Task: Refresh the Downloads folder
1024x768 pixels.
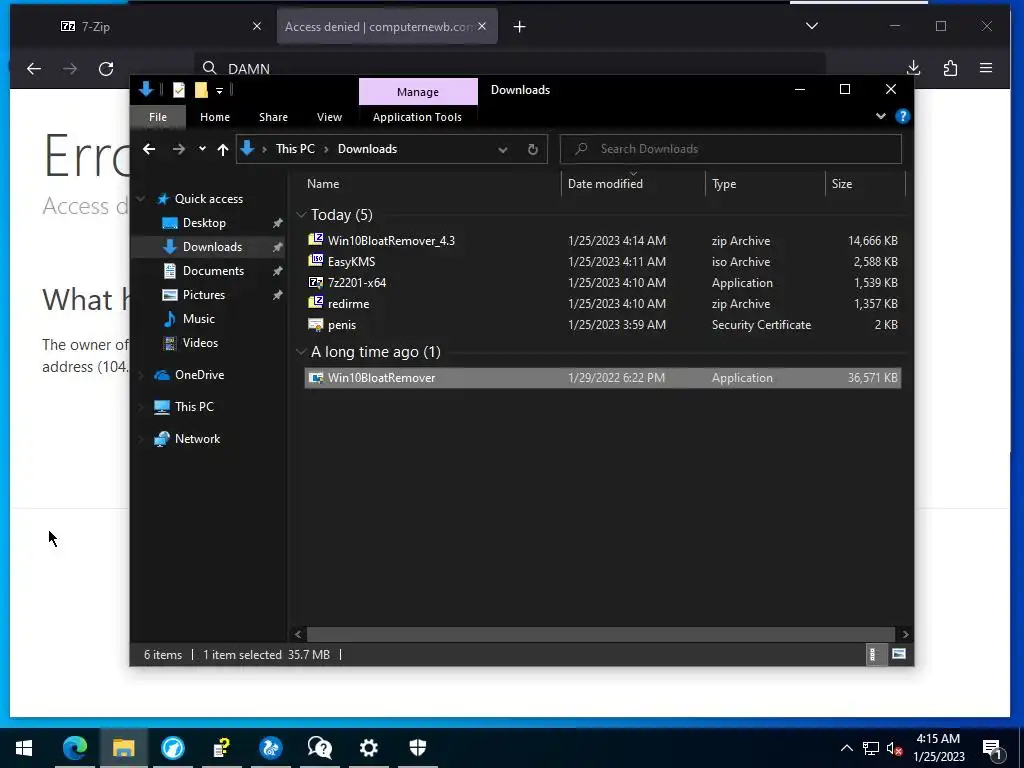Action: point(532,150)
